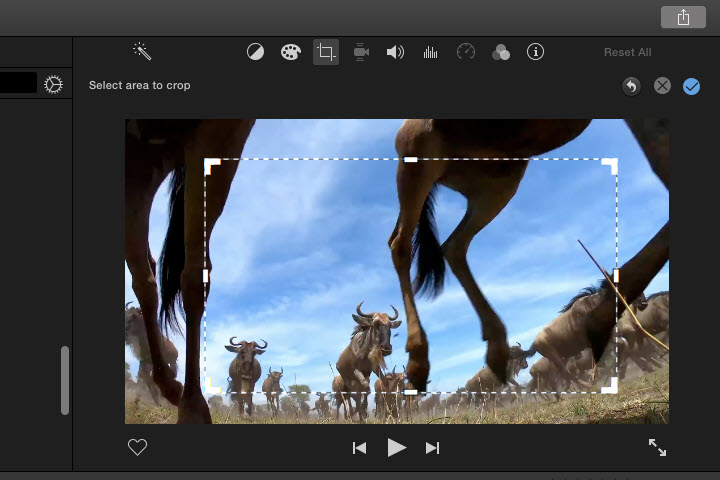Open noise reduction and equalizer tool

click(x=430, y=52)
